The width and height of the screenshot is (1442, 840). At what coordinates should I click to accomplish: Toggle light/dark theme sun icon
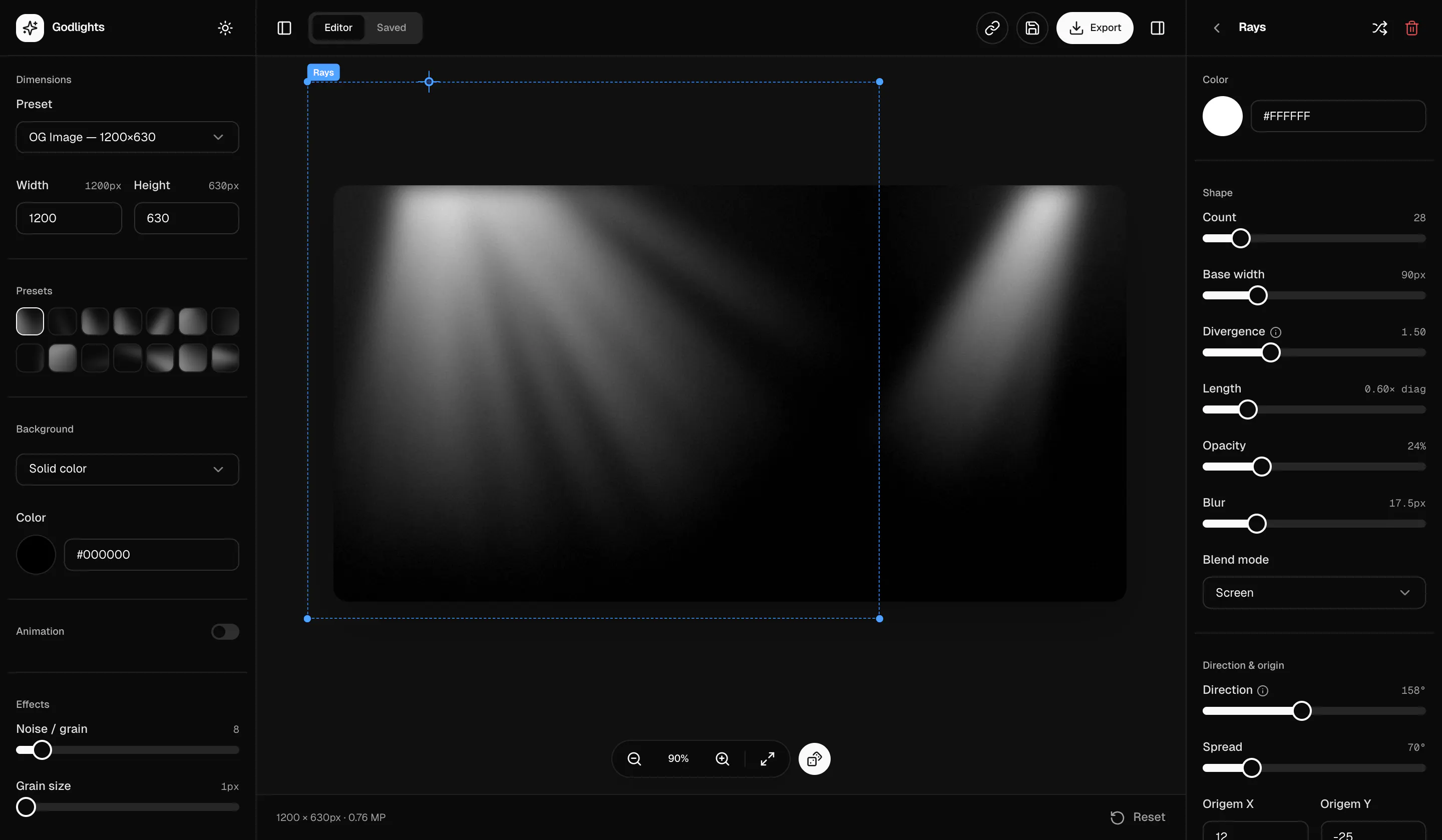(x=225, y=28)
